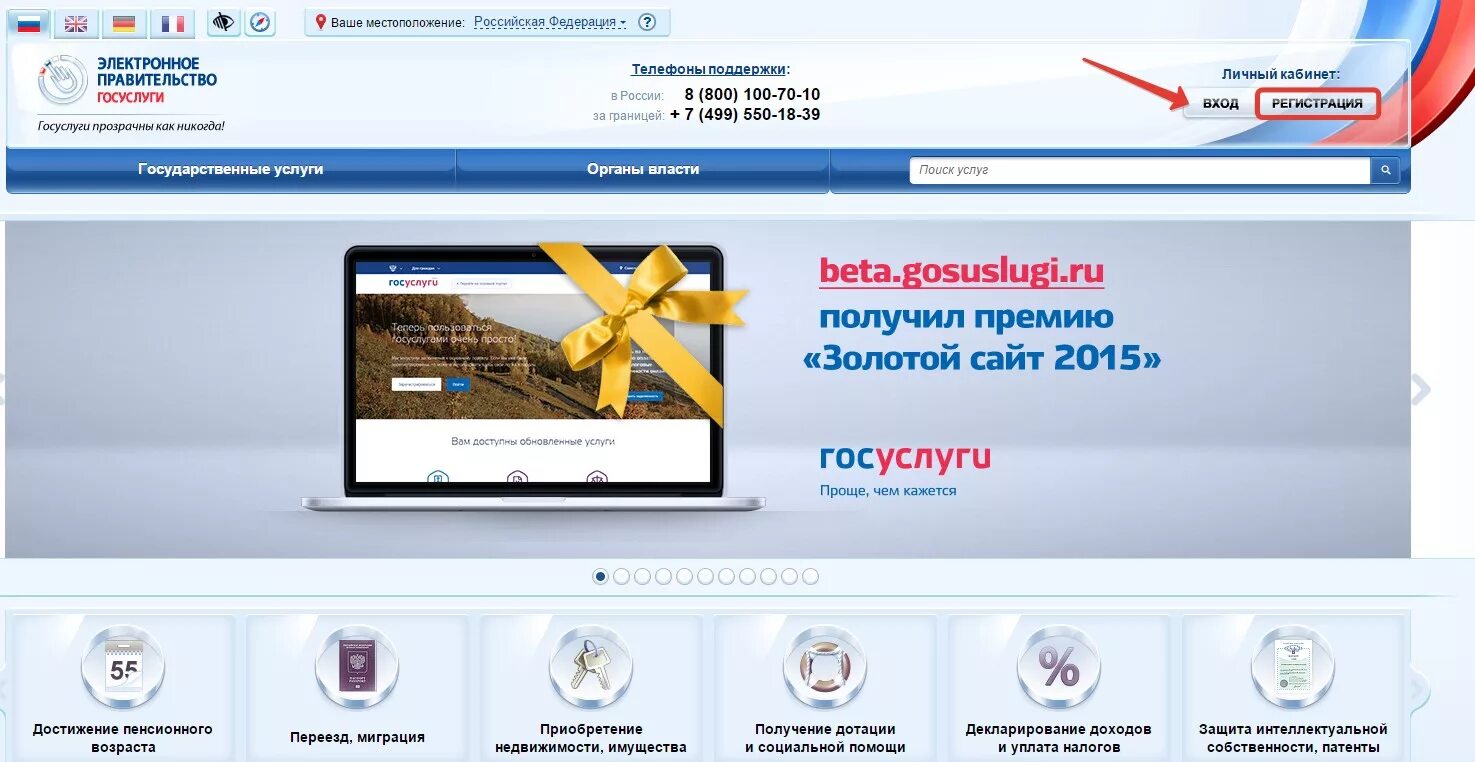Image resolution: width=1475 pixels, height=762 pixels.
Task: Open the beta.gosuslugi.ru link in banner
Action: (x=961, y=272)
